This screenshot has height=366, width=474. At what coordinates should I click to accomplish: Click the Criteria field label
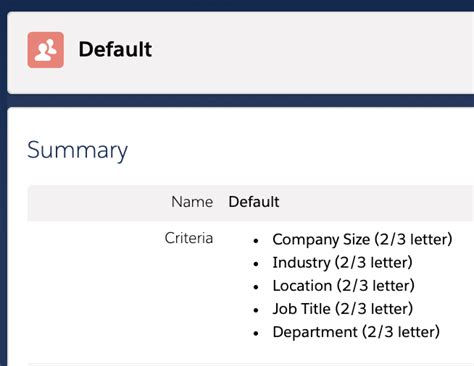189,238
